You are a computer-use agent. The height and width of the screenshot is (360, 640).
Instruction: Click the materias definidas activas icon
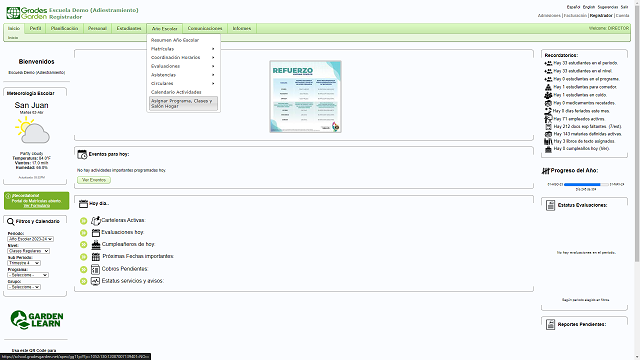[548, 134]
